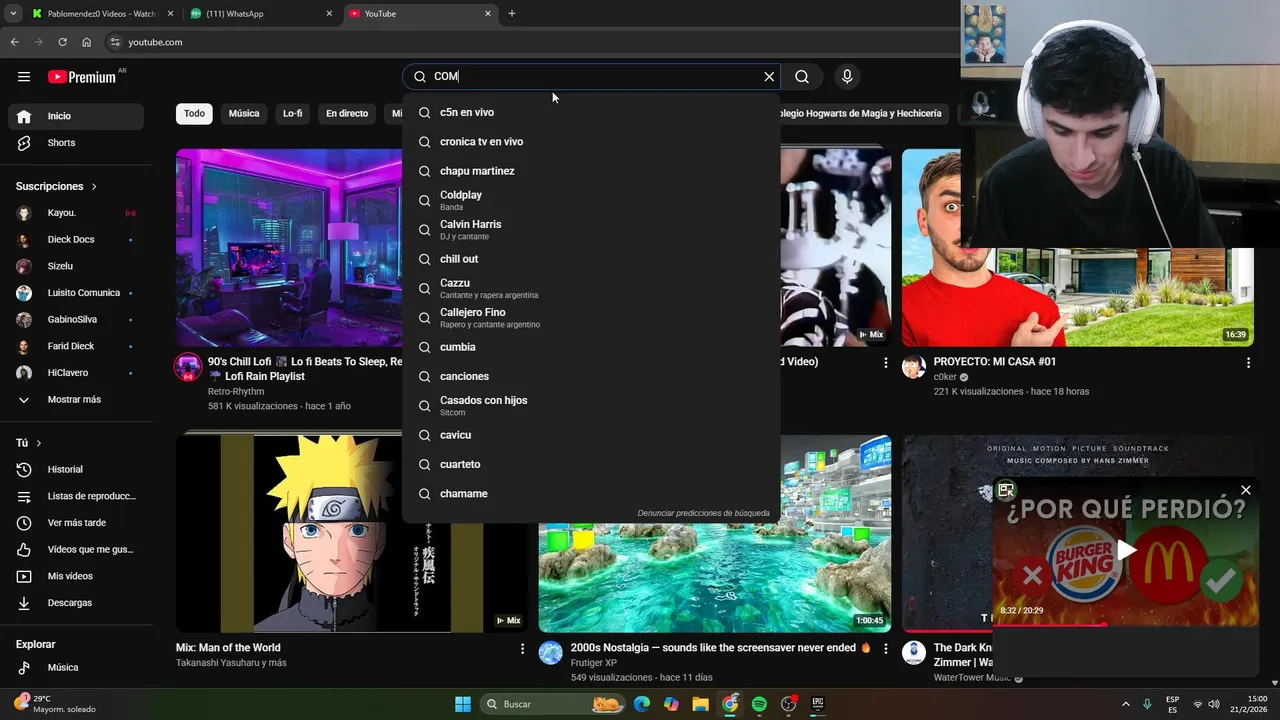Viewport: 1280px width, 720px height.
Task: Open GabinoSilva subscription channel
Action: tap(76, 320)
